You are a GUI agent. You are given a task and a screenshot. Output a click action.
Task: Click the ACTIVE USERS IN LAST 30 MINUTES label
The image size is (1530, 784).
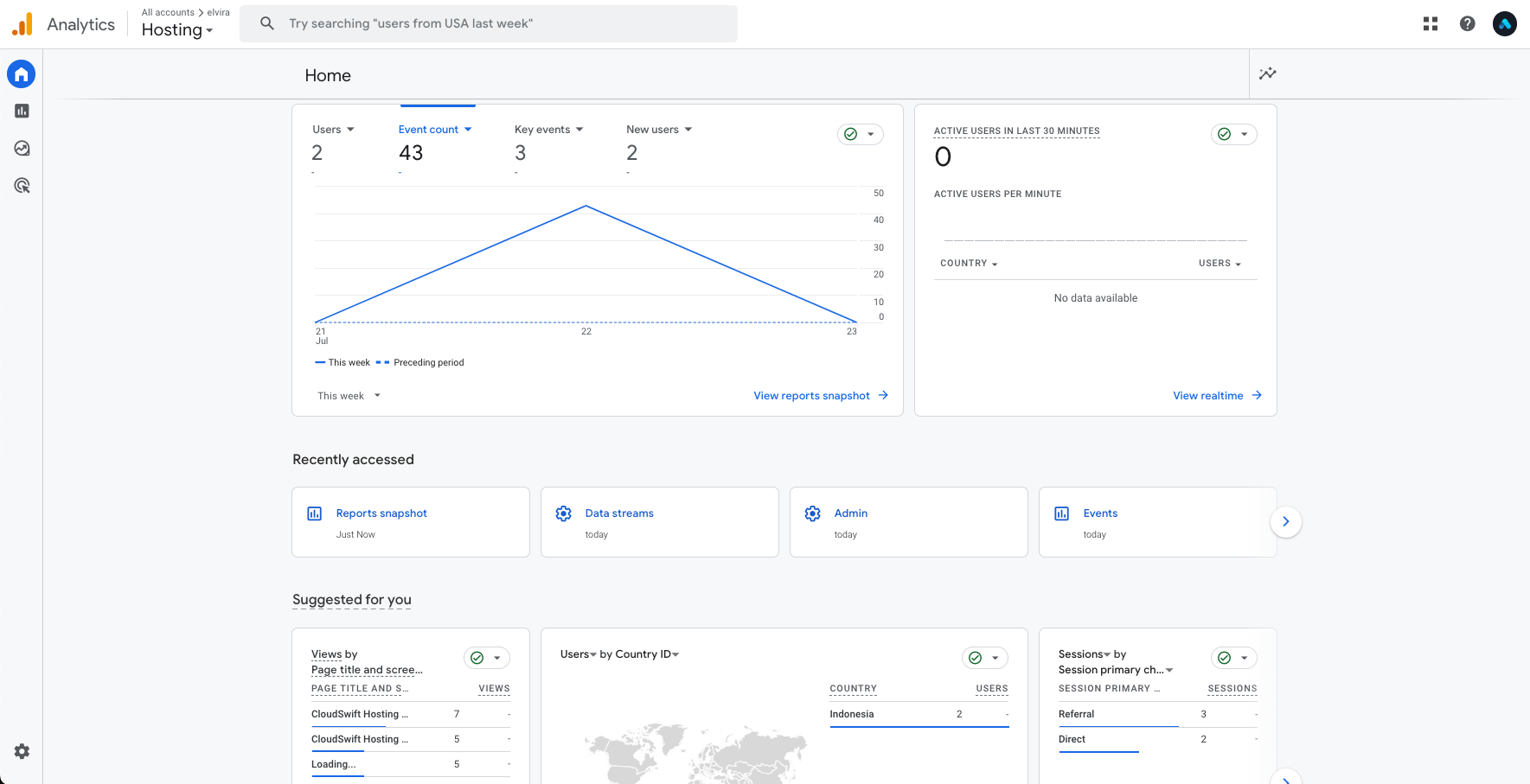(1017, 131)
